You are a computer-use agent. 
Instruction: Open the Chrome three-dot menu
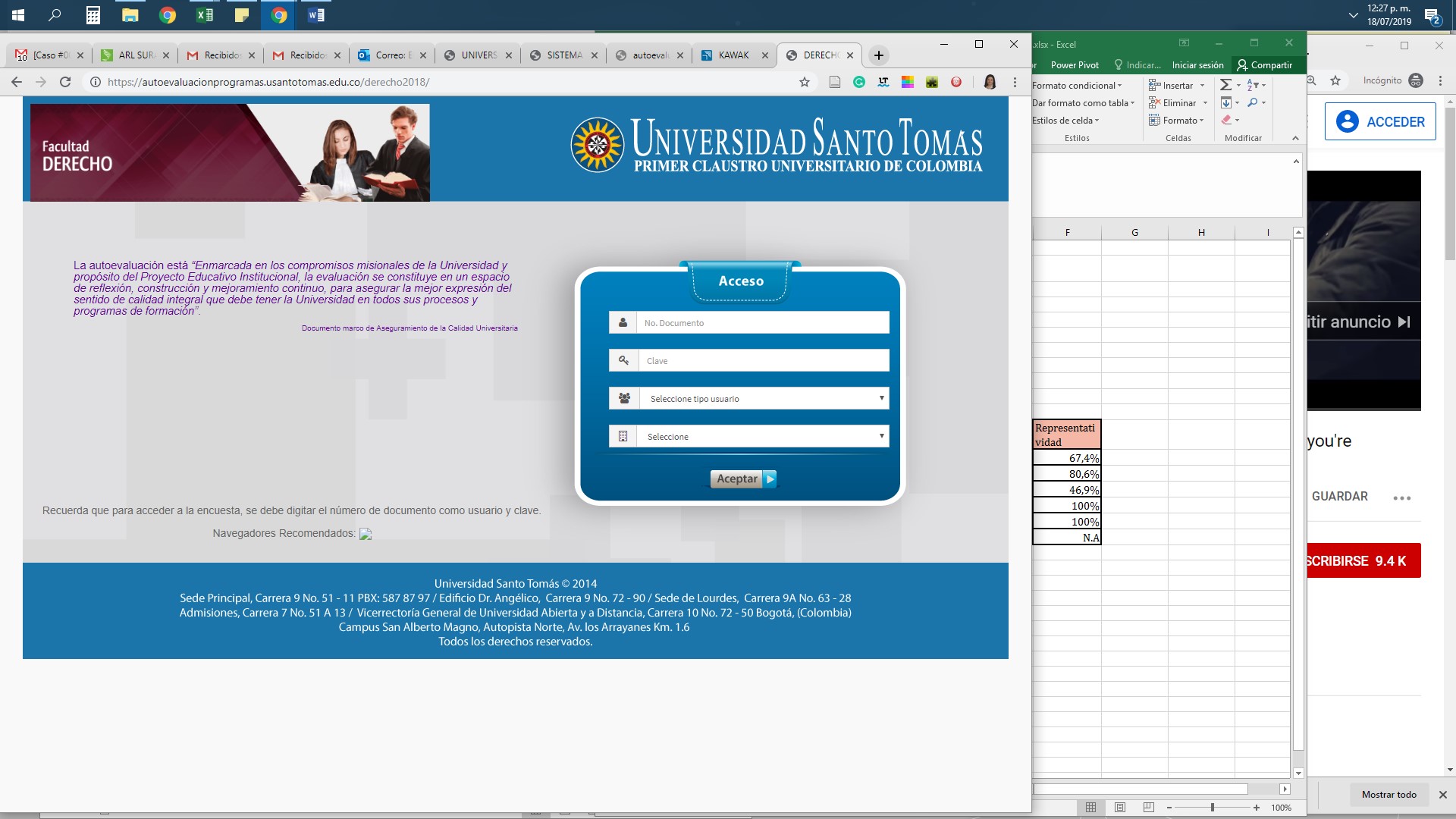click(1015, 82)
